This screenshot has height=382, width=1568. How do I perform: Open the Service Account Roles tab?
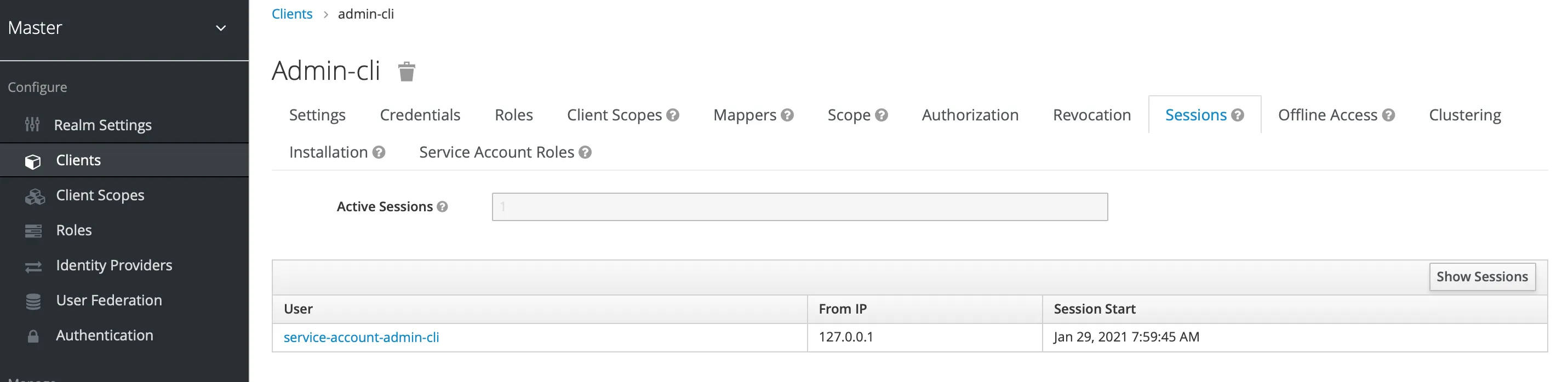click(x=497, y=152)
